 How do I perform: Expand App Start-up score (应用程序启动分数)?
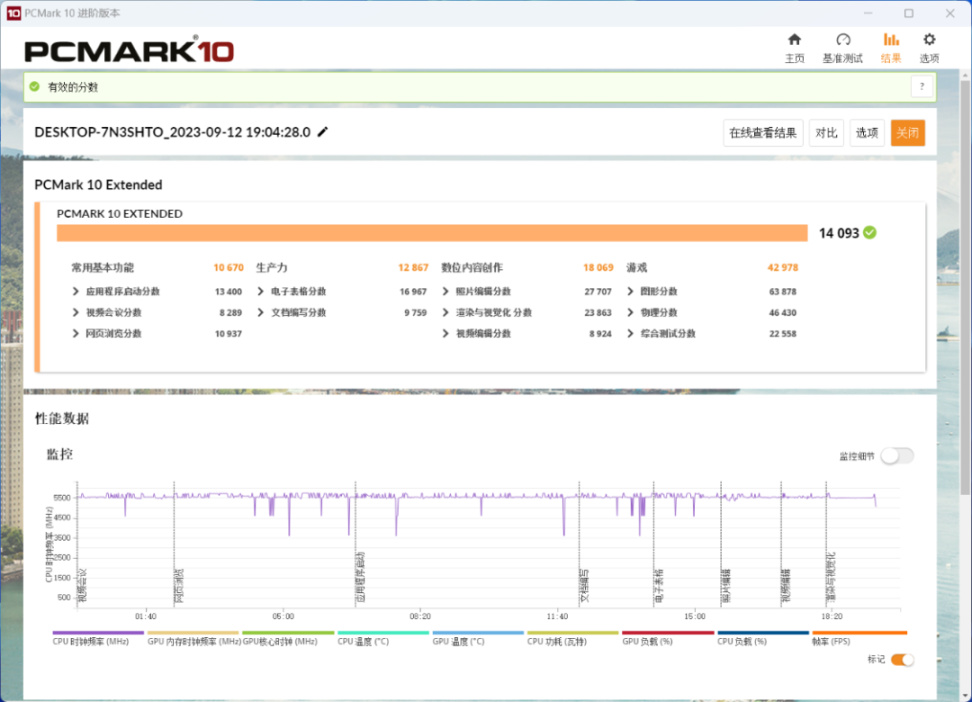76,291
